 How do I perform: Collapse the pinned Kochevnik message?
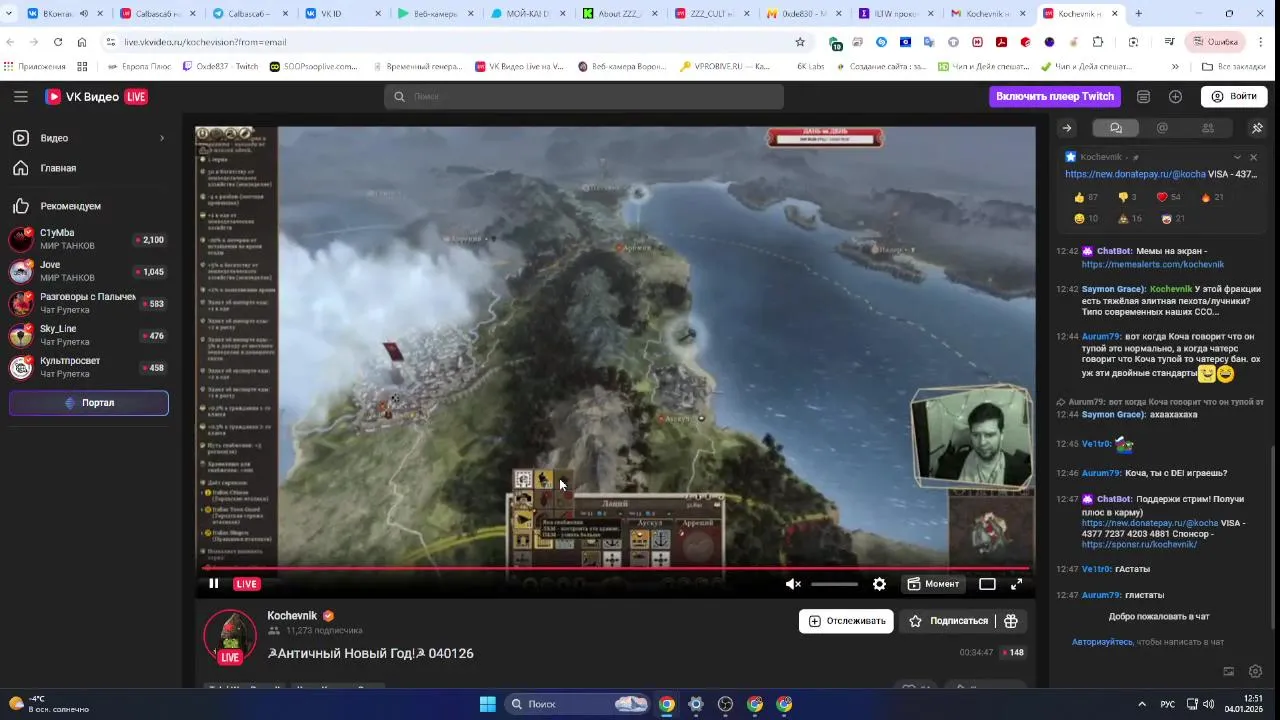pos(1237,157)
